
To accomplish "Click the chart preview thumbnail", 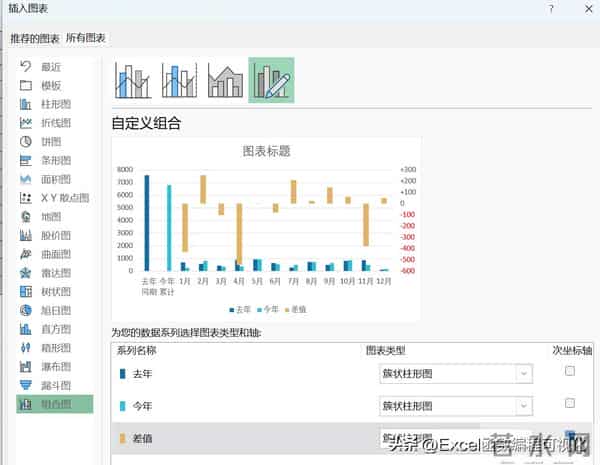I will pyautogui.click(x=266, y=229).
